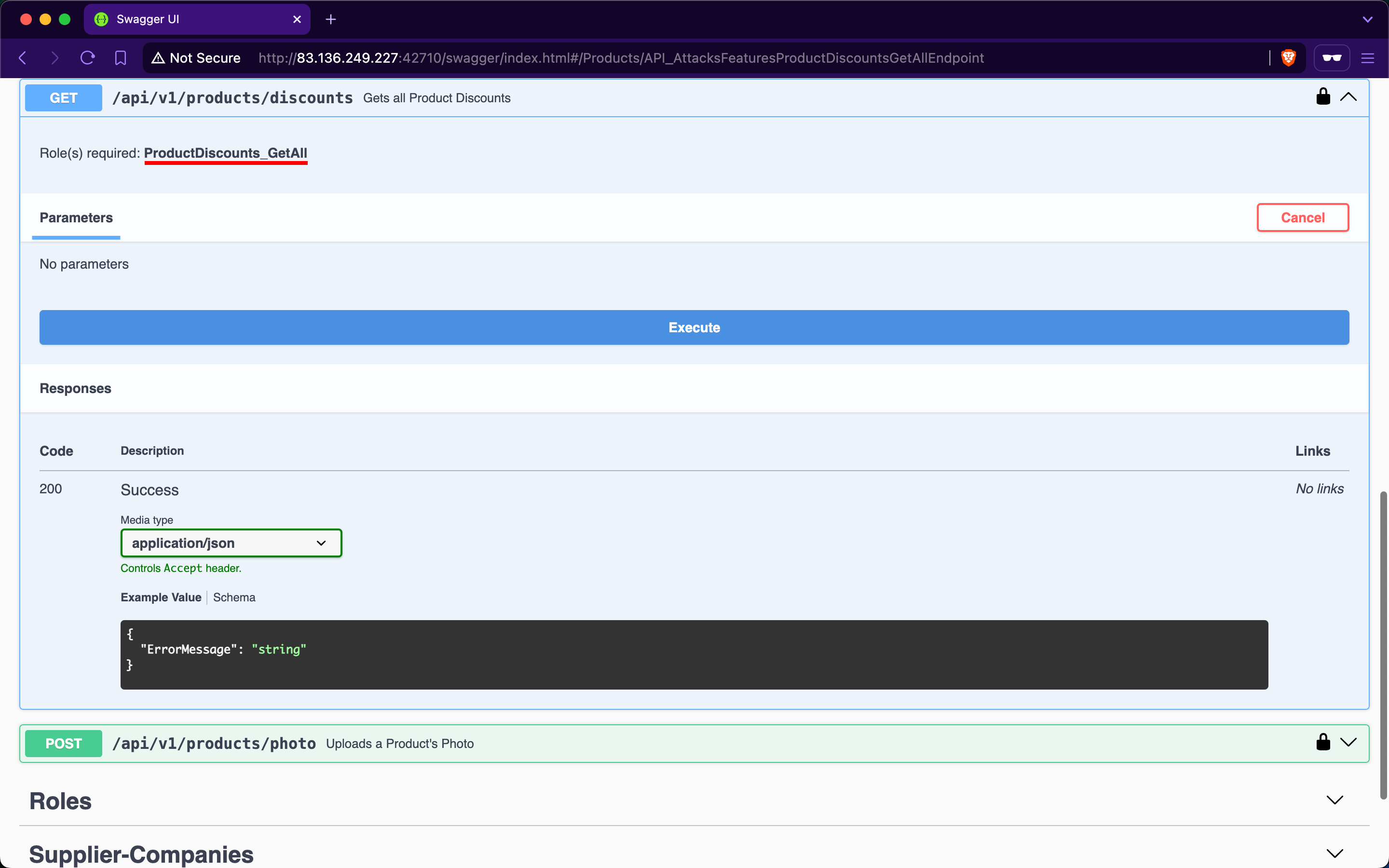Collapse the GET products/discounts endpoint

pyautogui.click(x=1348, y=96)
